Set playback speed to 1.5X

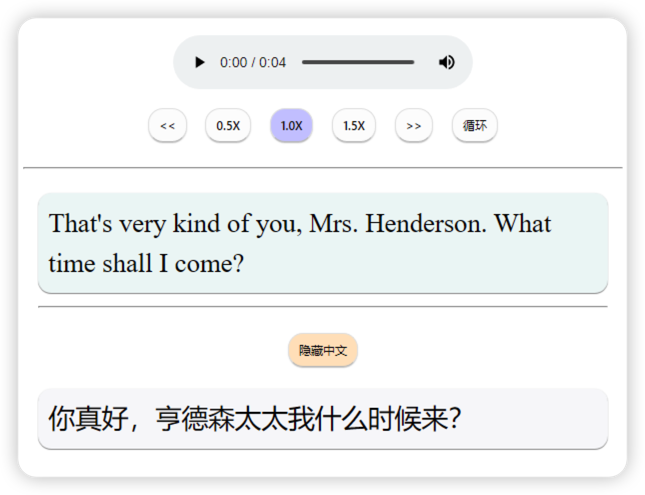click(354, 125)
